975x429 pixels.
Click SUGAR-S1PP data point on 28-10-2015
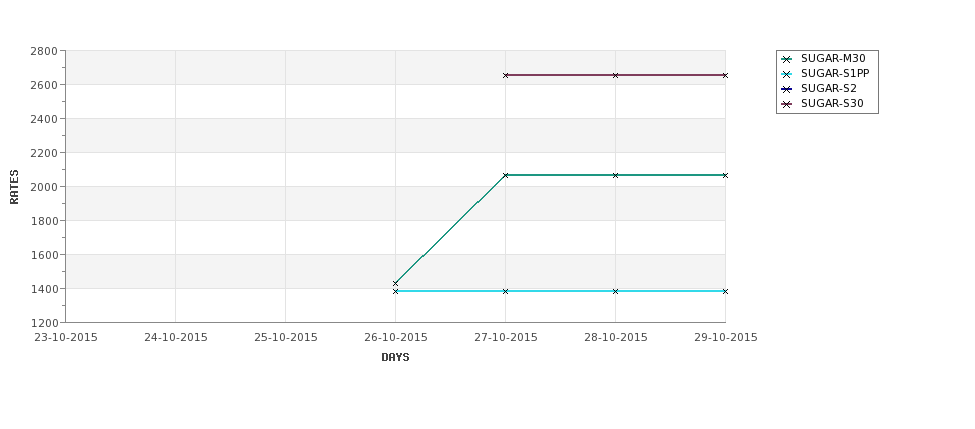coord(616,291)
